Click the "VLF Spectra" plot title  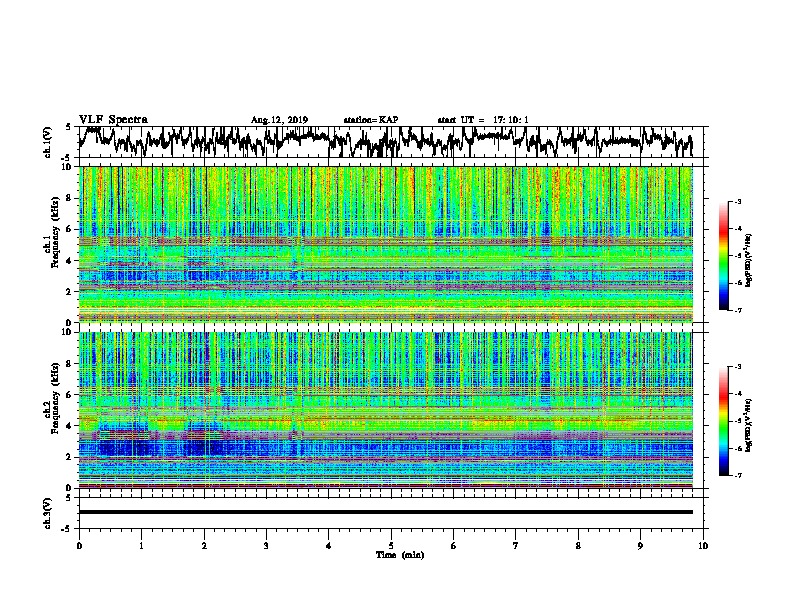113,119
